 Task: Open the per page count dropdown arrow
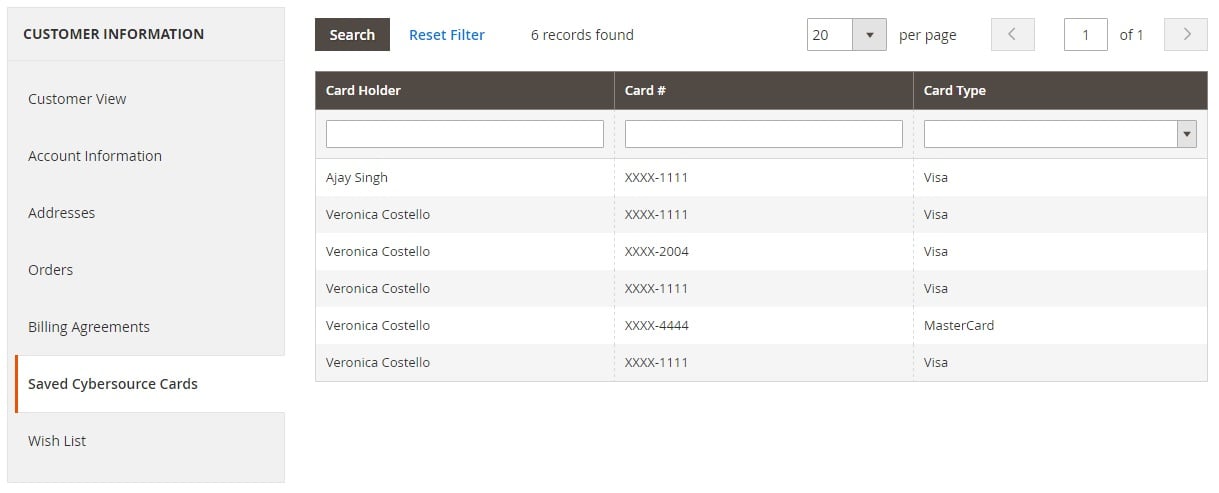click(869, 34)
